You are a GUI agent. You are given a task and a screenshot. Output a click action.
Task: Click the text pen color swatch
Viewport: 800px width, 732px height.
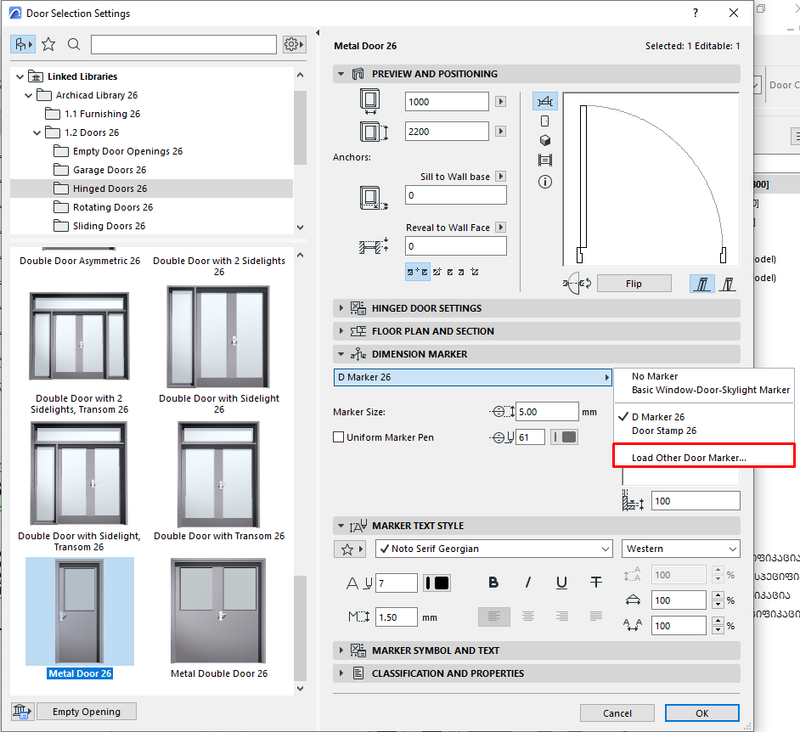pos(437,583)
